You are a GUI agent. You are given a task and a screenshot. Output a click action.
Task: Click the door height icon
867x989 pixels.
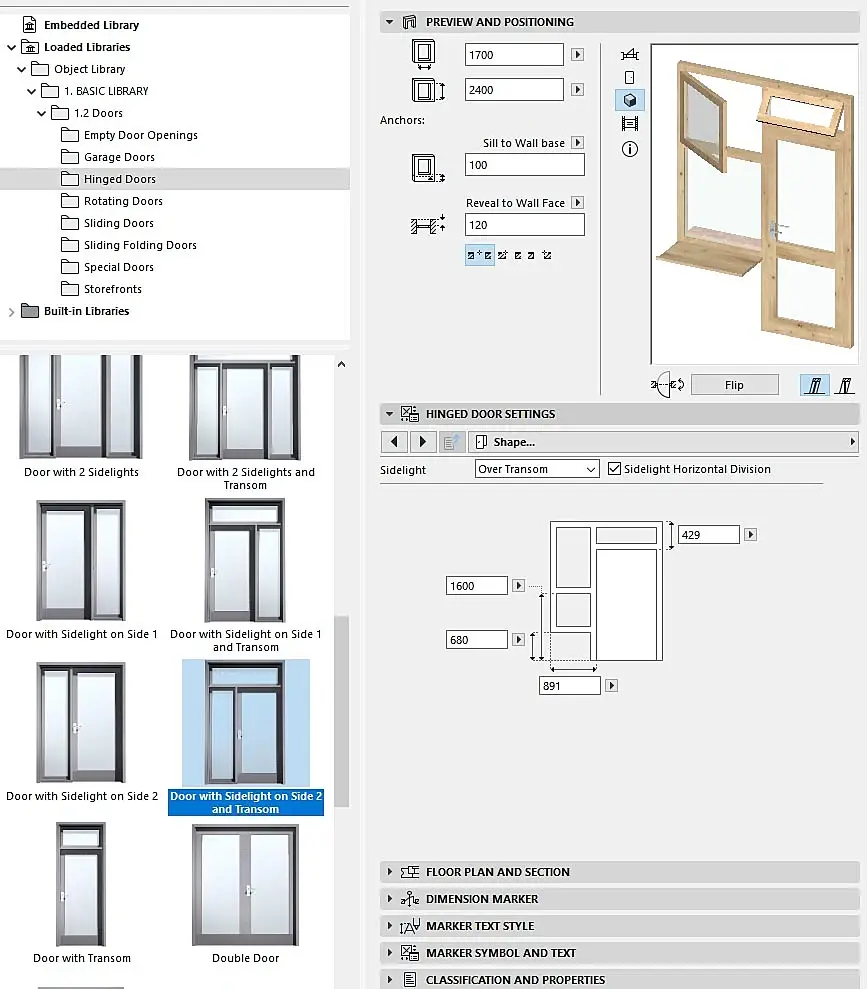pos(428,90)
